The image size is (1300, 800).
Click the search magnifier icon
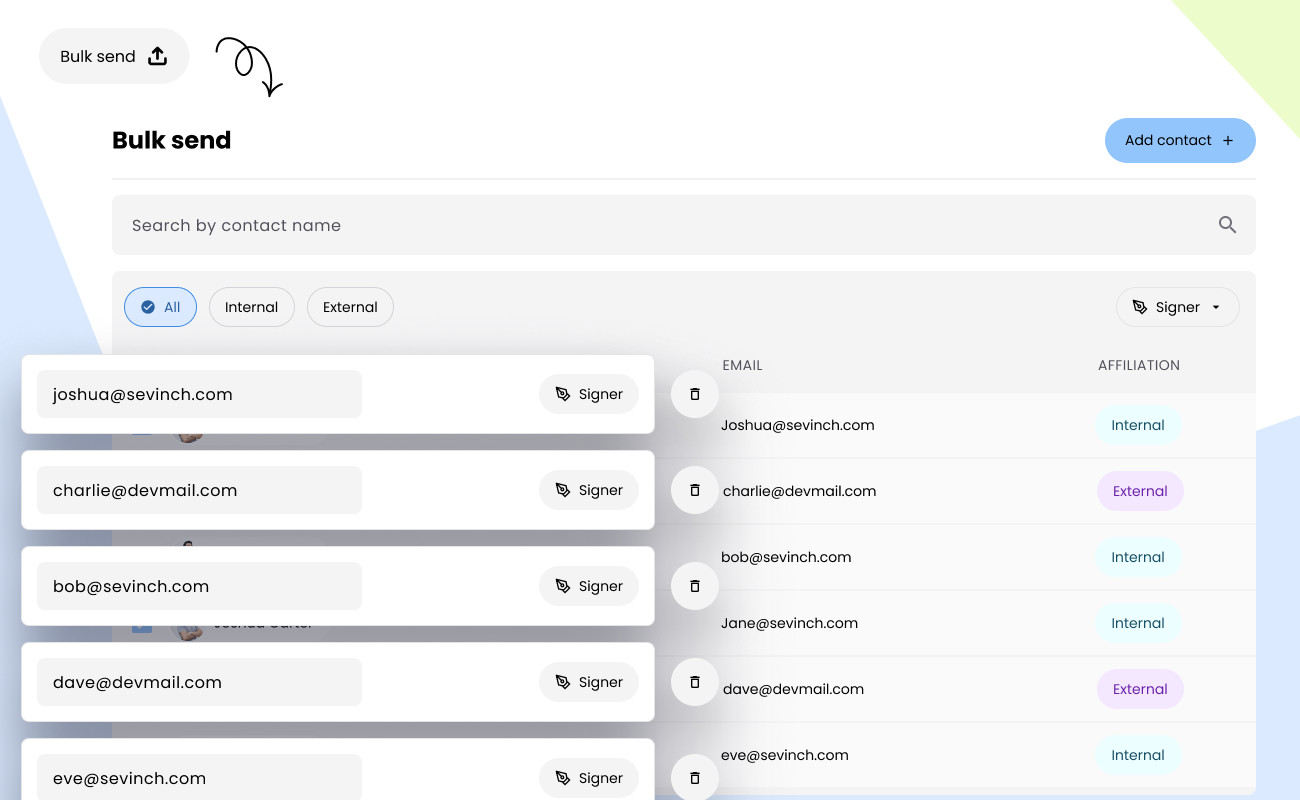[x=1227, y=225]
